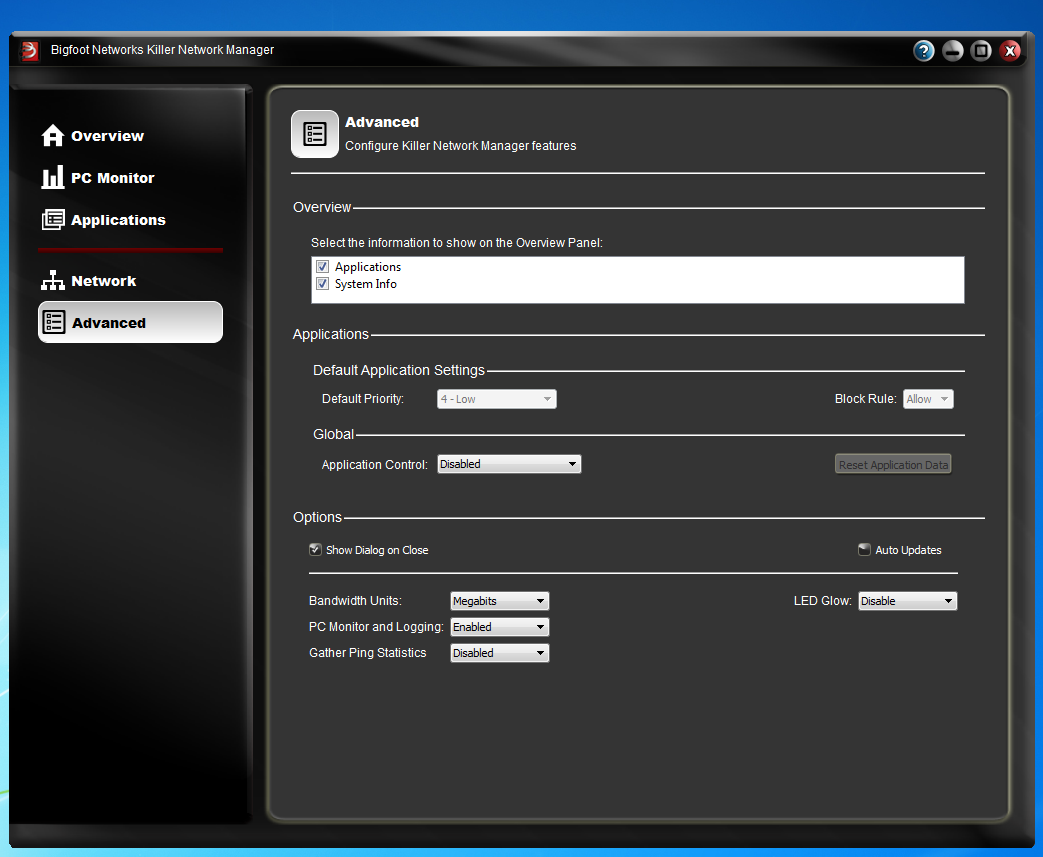Open help via the question mark icon
Image resolution: width=1043 pixels, height=857 pixels.
click(x=923, y=51)
